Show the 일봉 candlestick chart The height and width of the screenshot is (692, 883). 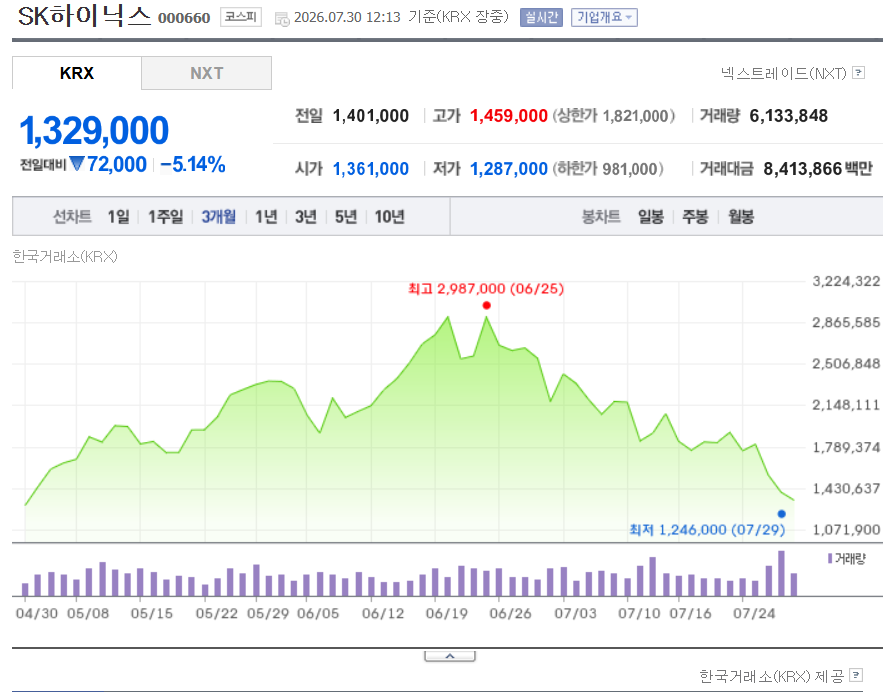pos(651,217)
